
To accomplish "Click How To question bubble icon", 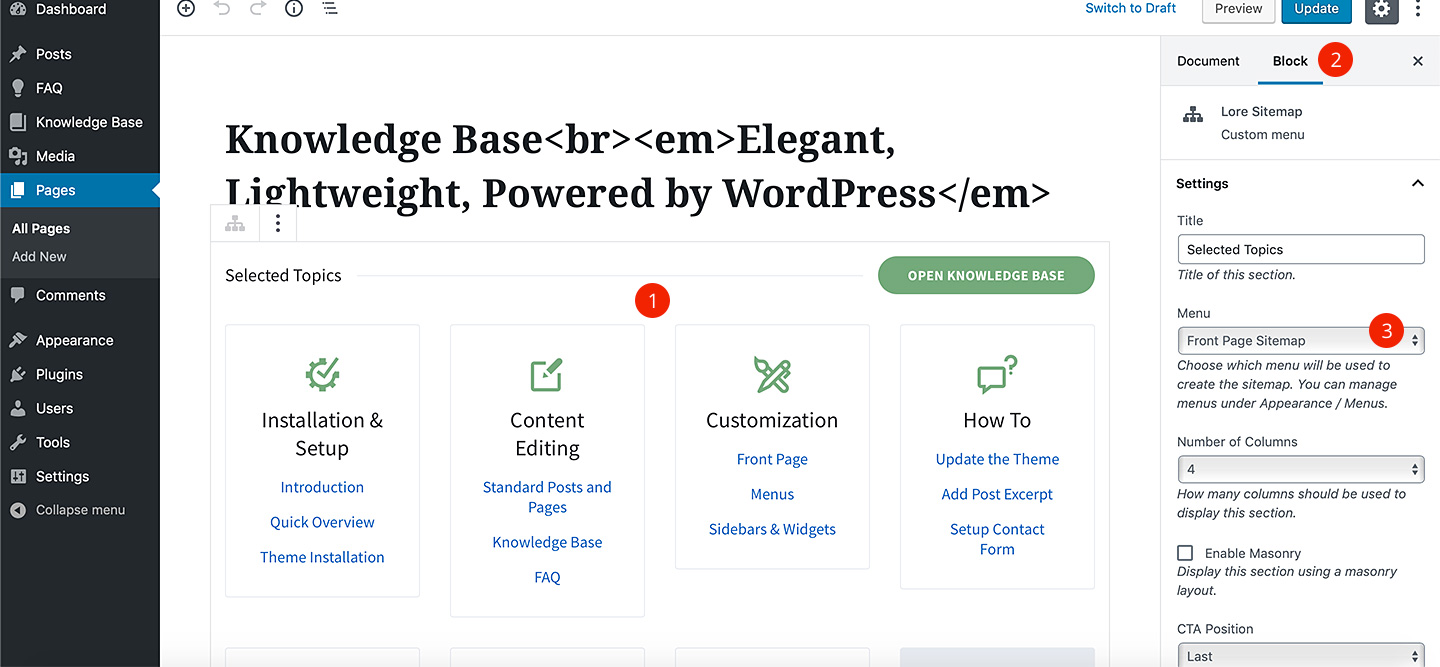I will click(997, 375).
